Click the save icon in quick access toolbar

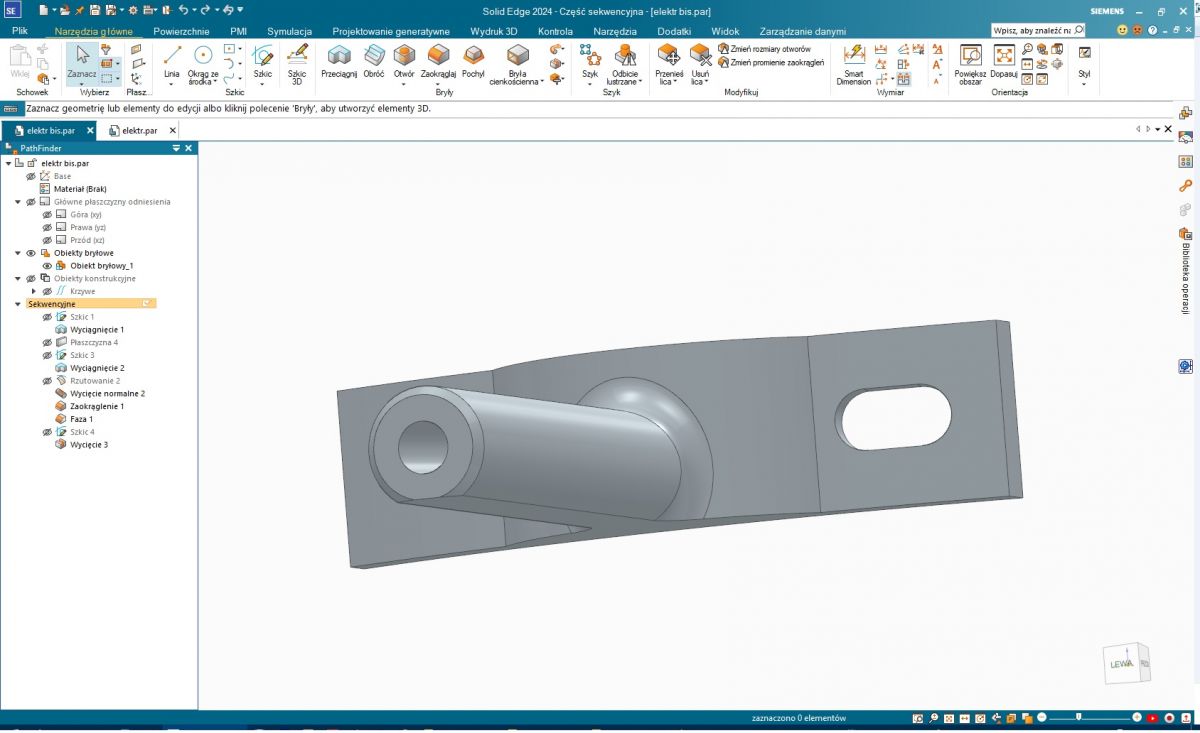pos(95,10)
